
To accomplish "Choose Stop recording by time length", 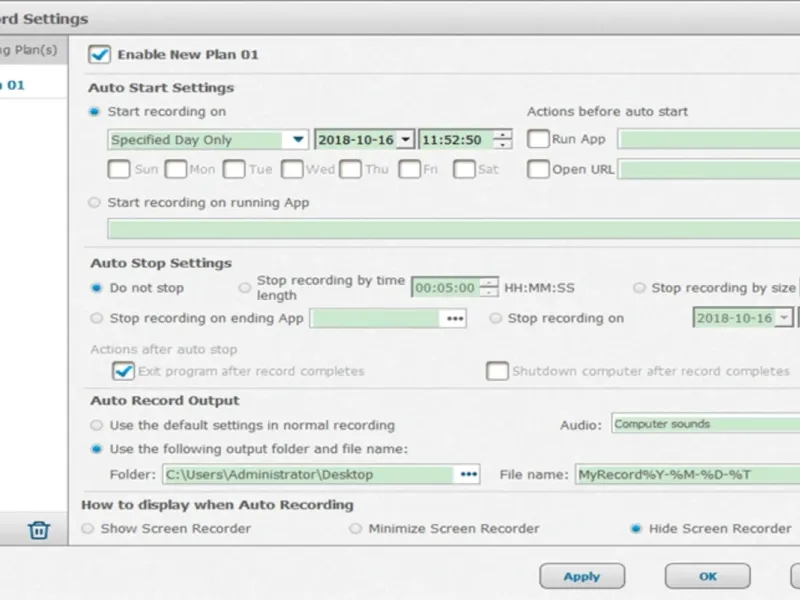I will click(x=245, y=288).
